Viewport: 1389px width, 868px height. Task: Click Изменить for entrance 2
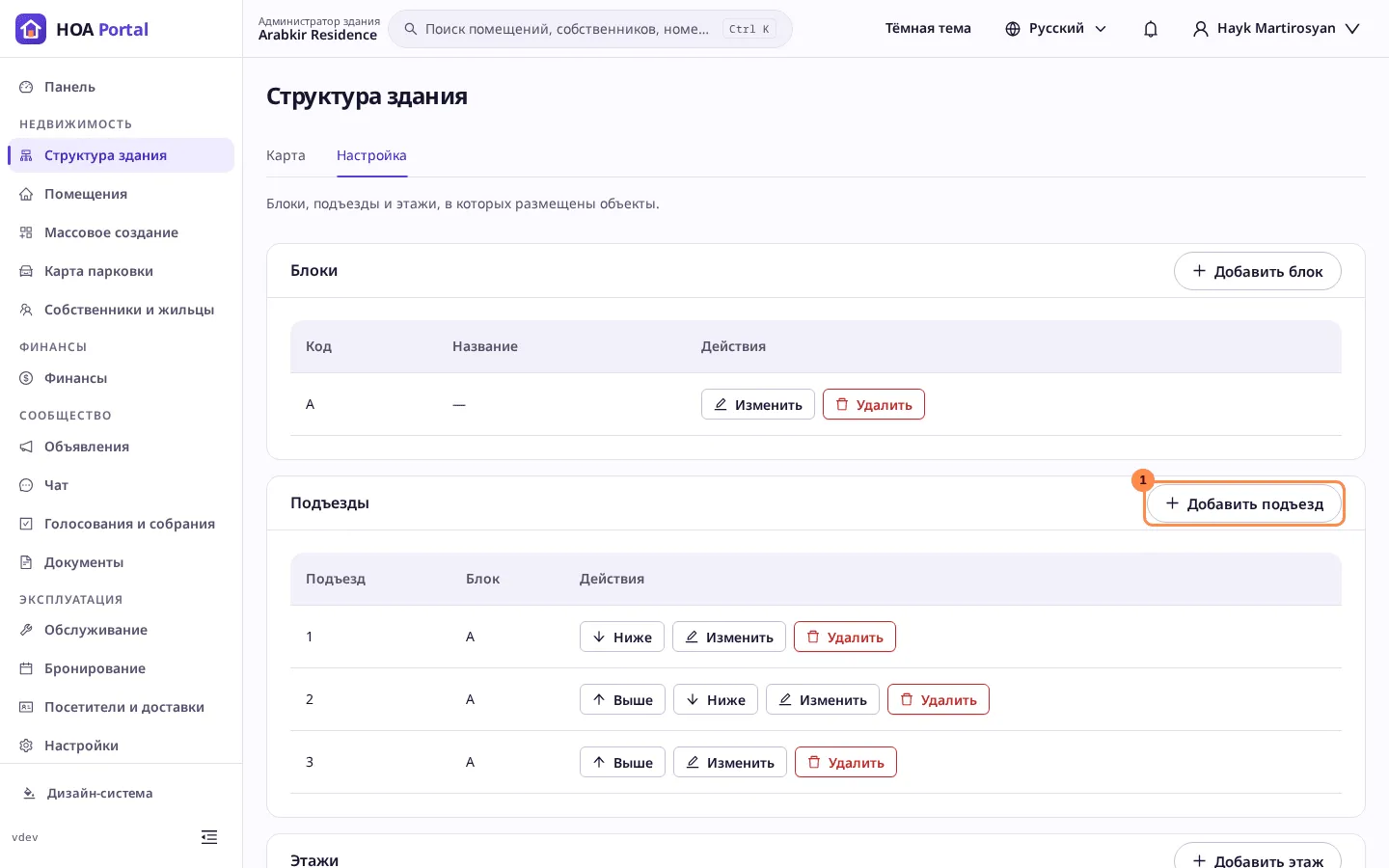[x=823, y=699]
